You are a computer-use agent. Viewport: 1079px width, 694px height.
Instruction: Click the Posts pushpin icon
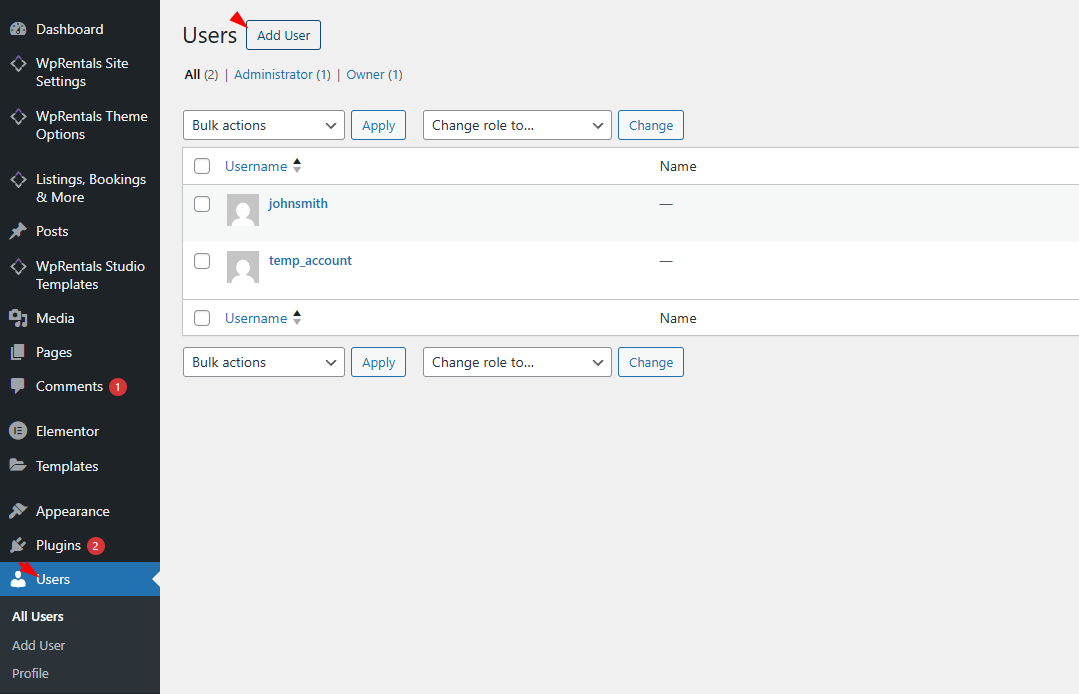(x=18, y=231)
